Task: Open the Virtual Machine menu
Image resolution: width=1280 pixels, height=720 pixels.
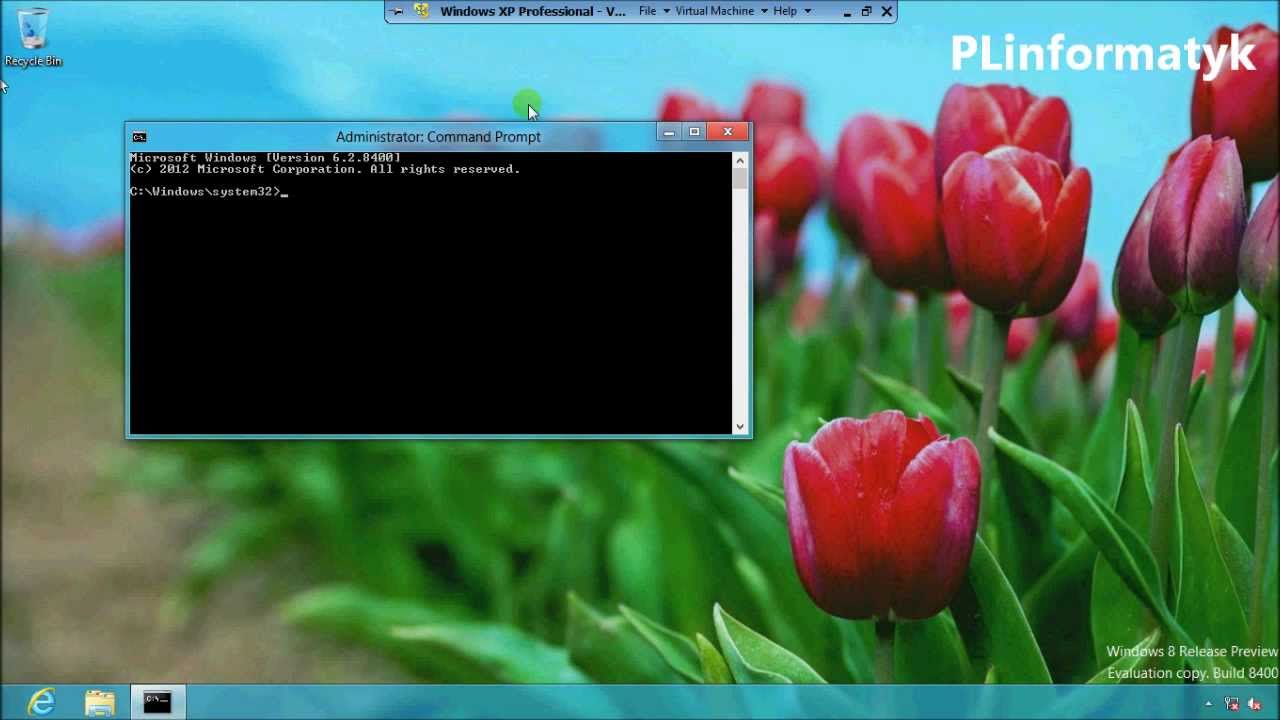Action: [714, 11]
